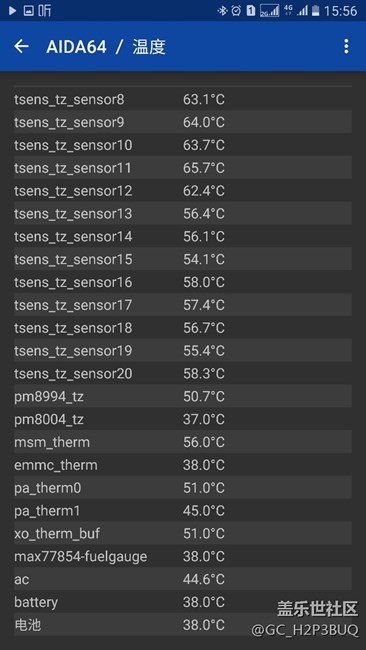Tap the pm8994_tz temperature row
Screen dimensions: 366x650
tap(183, 396)
